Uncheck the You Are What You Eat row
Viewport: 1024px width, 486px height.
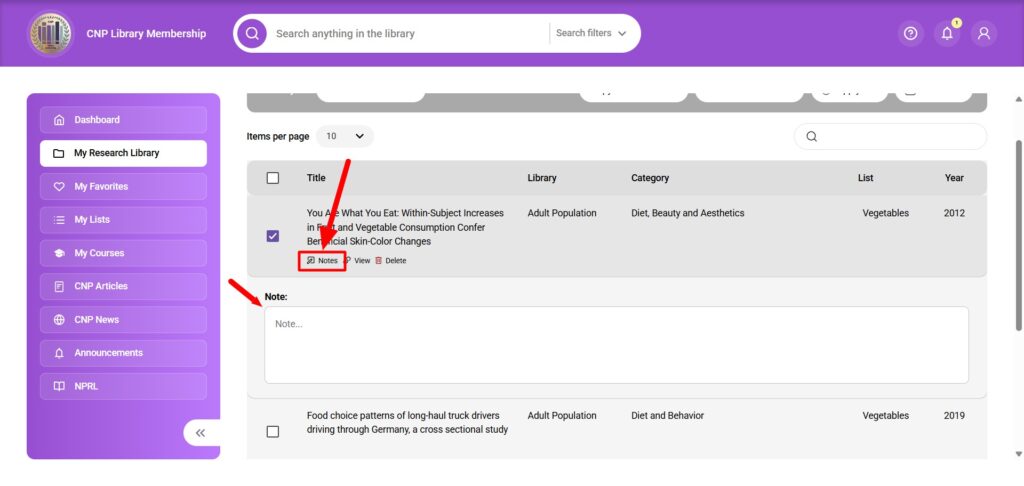[273, 236]
